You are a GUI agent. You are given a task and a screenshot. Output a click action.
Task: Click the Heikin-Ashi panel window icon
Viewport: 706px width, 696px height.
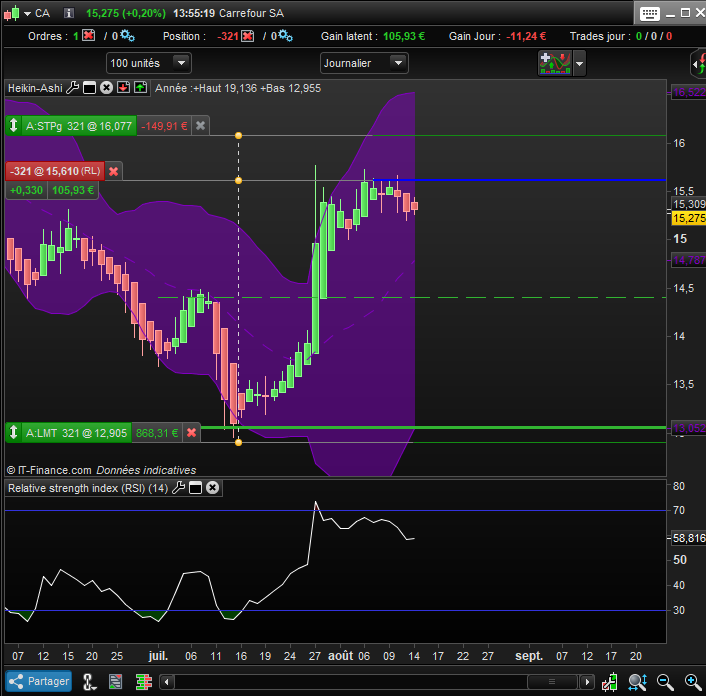89,88
